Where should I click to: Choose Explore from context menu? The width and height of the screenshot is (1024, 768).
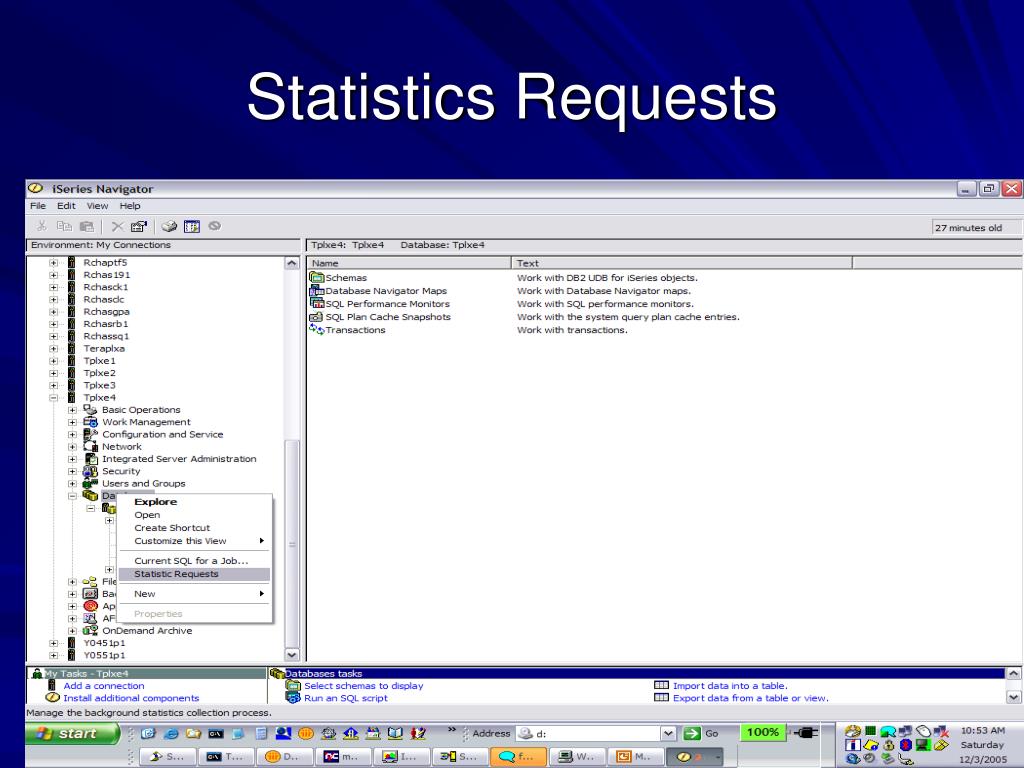point(193,502)
